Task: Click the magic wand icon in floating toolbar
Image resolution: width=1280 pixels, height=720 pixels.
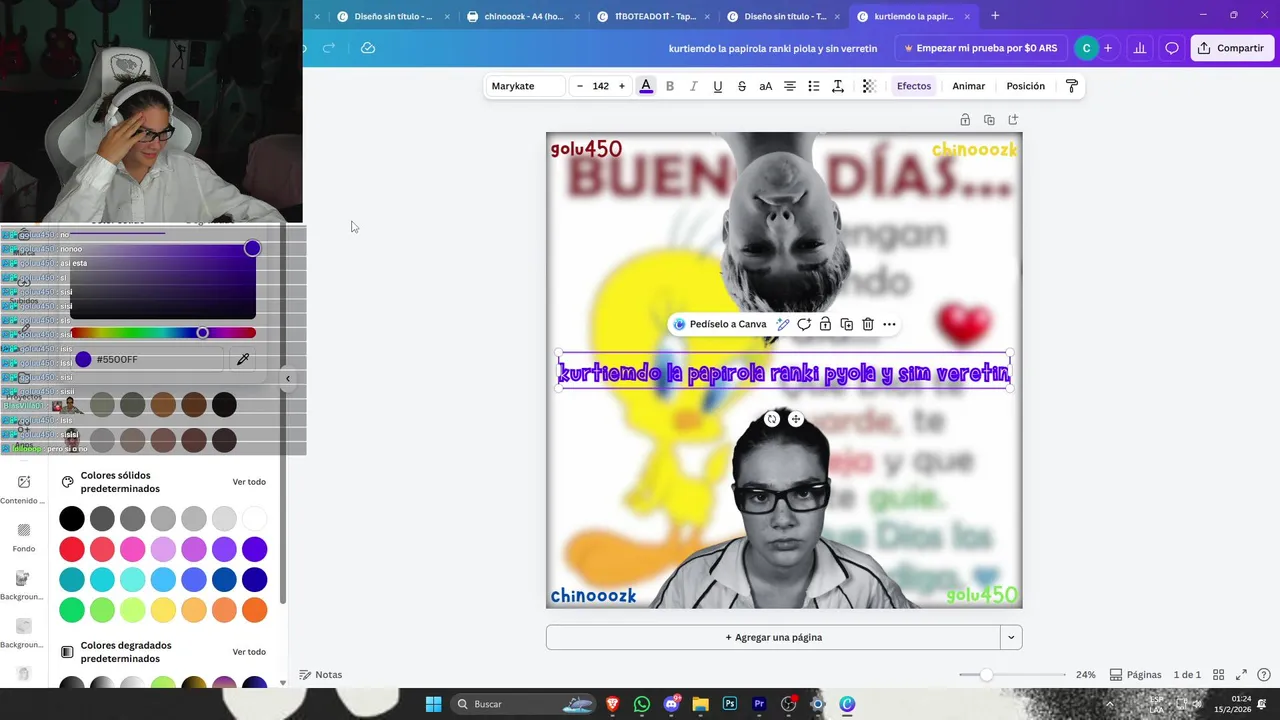Action: click(783, 324)
